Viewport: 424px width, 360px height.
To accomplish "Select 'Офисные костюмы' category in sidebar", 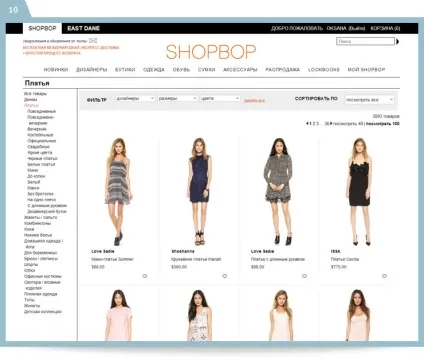I will point(43,276).
